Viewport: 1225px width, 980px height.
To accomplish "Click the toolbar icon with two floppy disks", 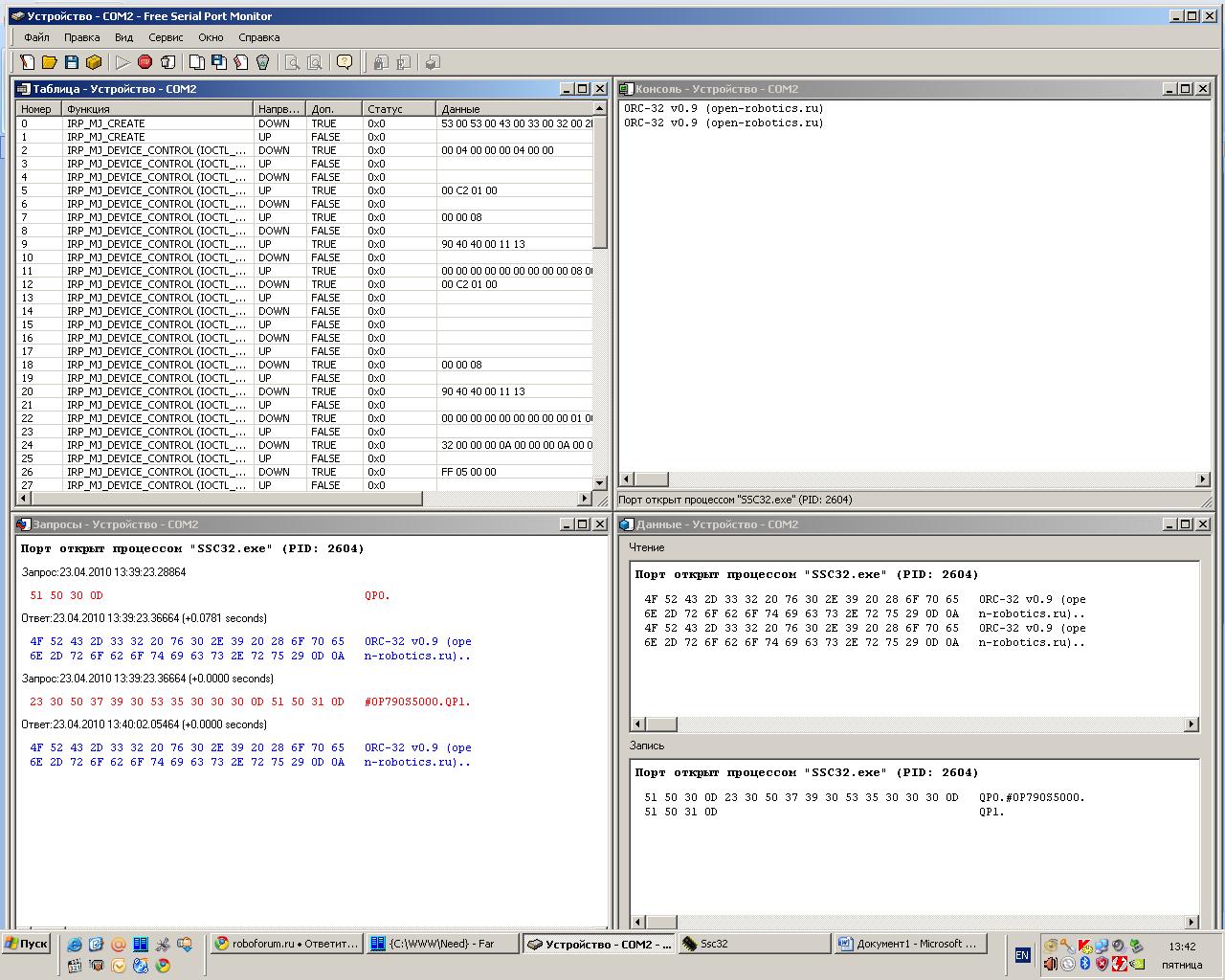I will (x=219, y=62).
